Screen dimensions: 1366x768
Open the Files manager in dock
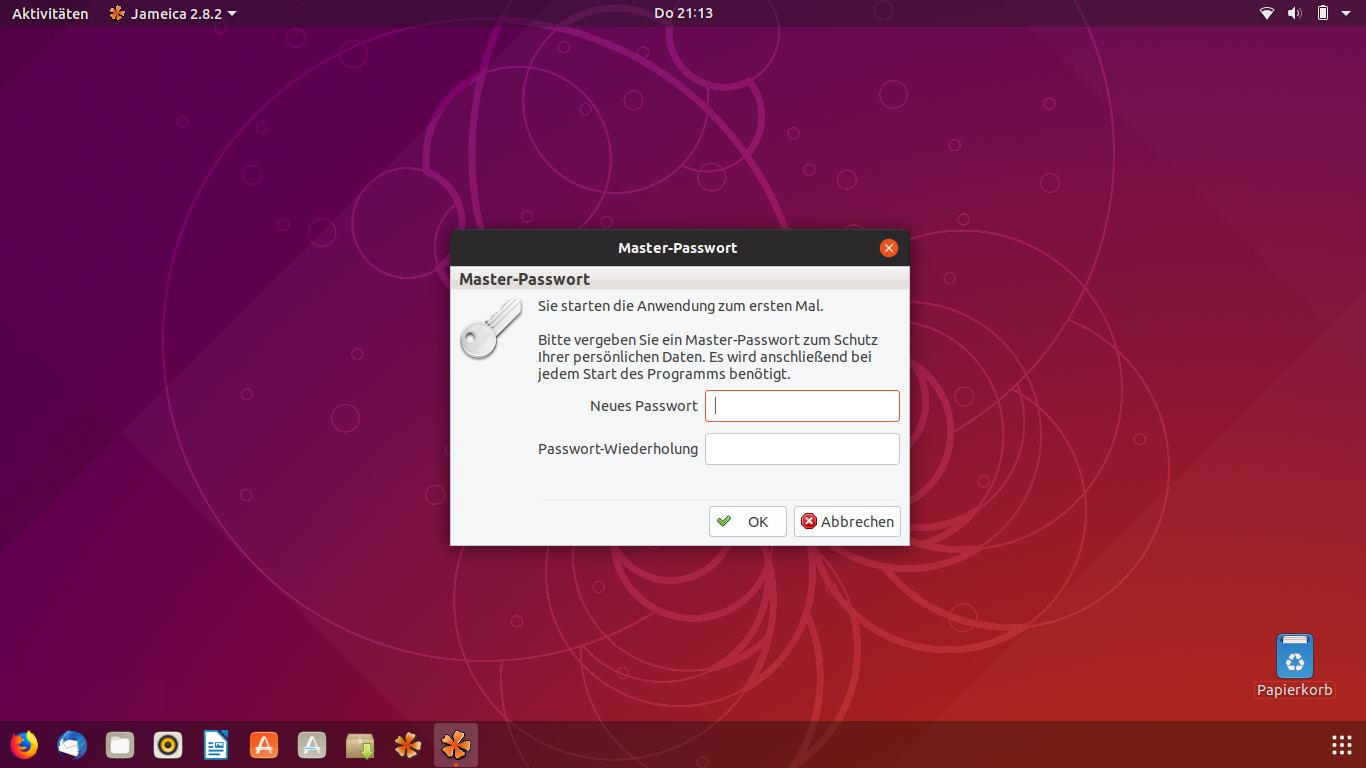coord(120,745)
